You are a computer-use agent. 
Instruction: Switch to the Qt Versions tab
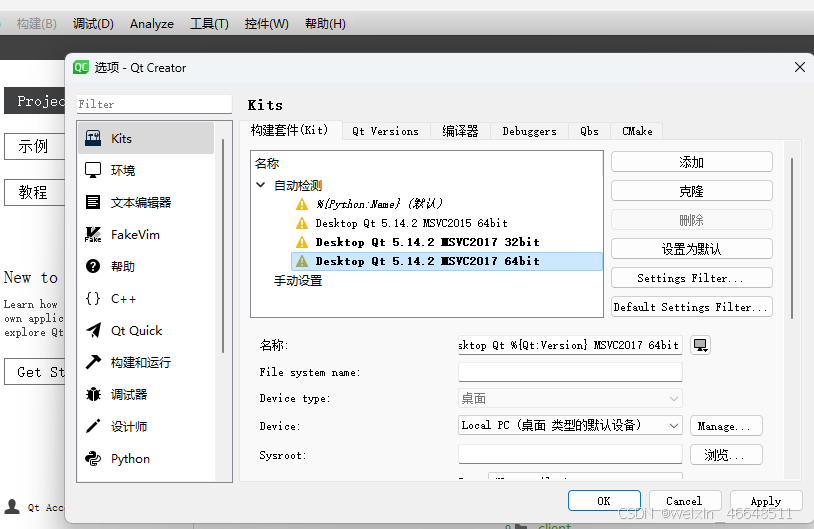385,131
